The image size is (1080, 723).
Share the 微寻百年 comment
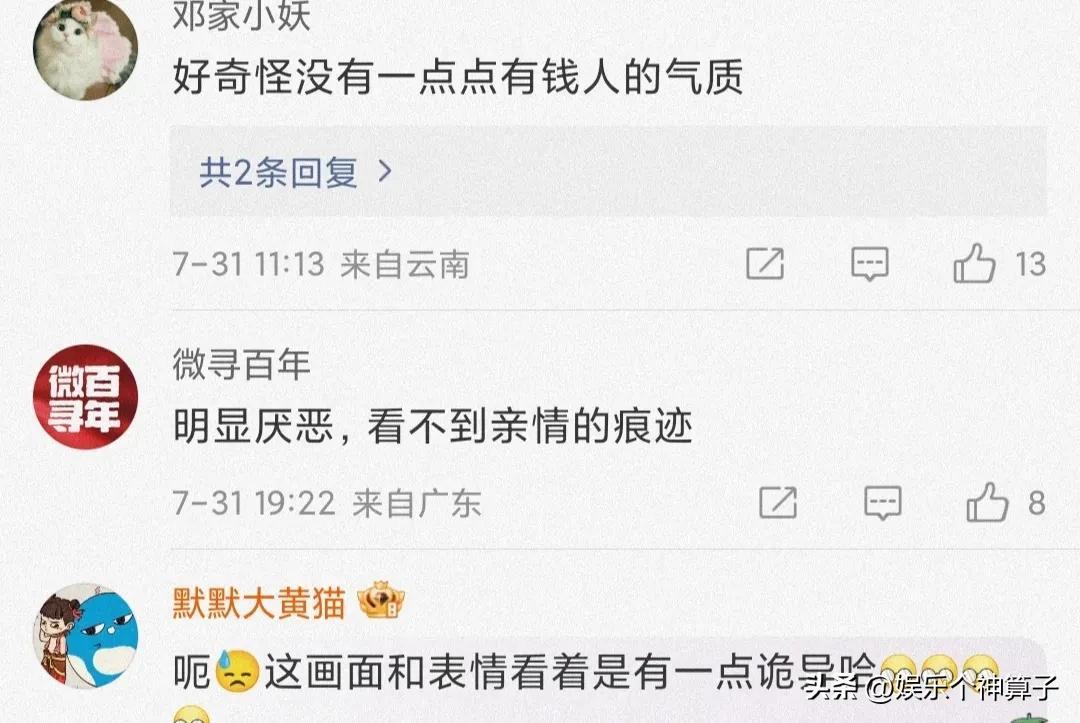pos(778,503)
